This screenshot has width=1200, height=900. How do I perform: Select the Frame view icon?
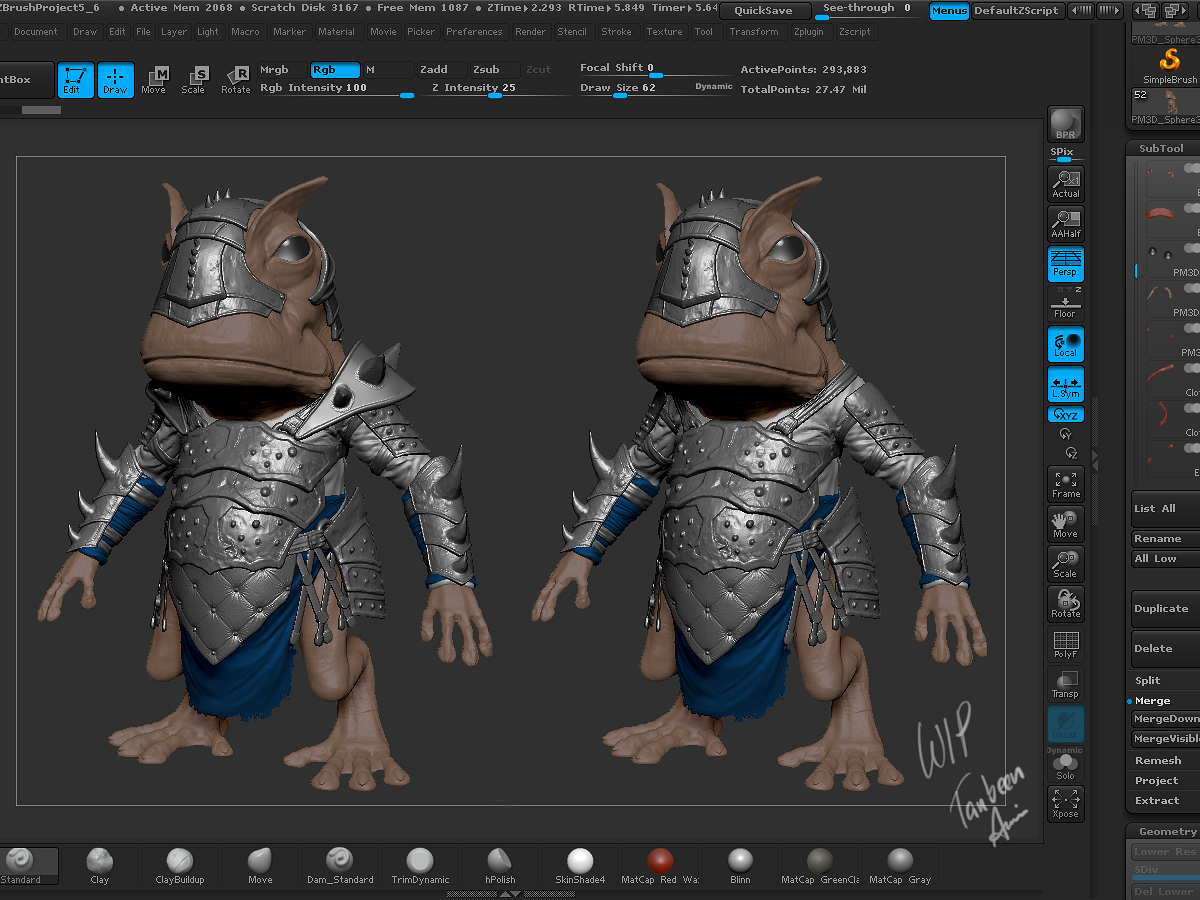1065,484
